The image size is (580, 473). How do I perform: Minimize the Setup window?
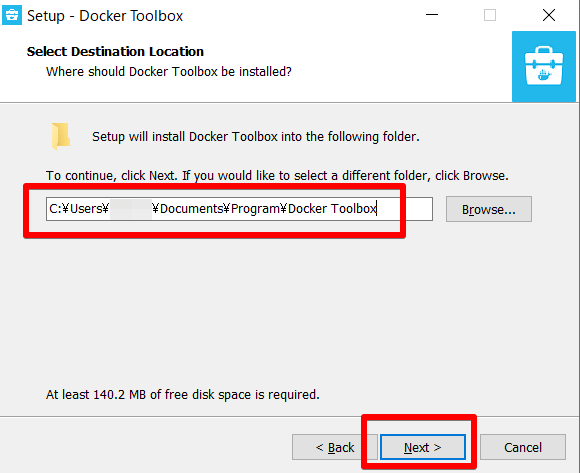[x=432, y=15]
